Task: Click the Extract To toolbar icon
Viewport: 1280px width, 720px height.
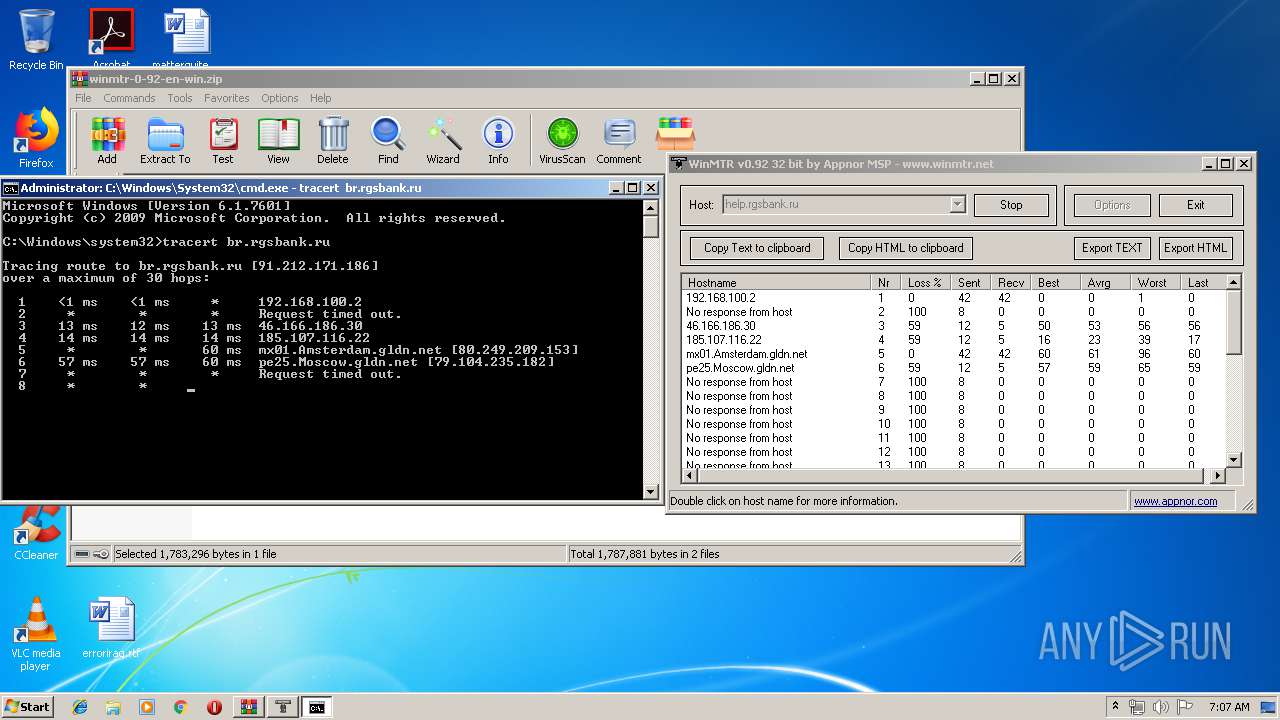Action: 165,141
